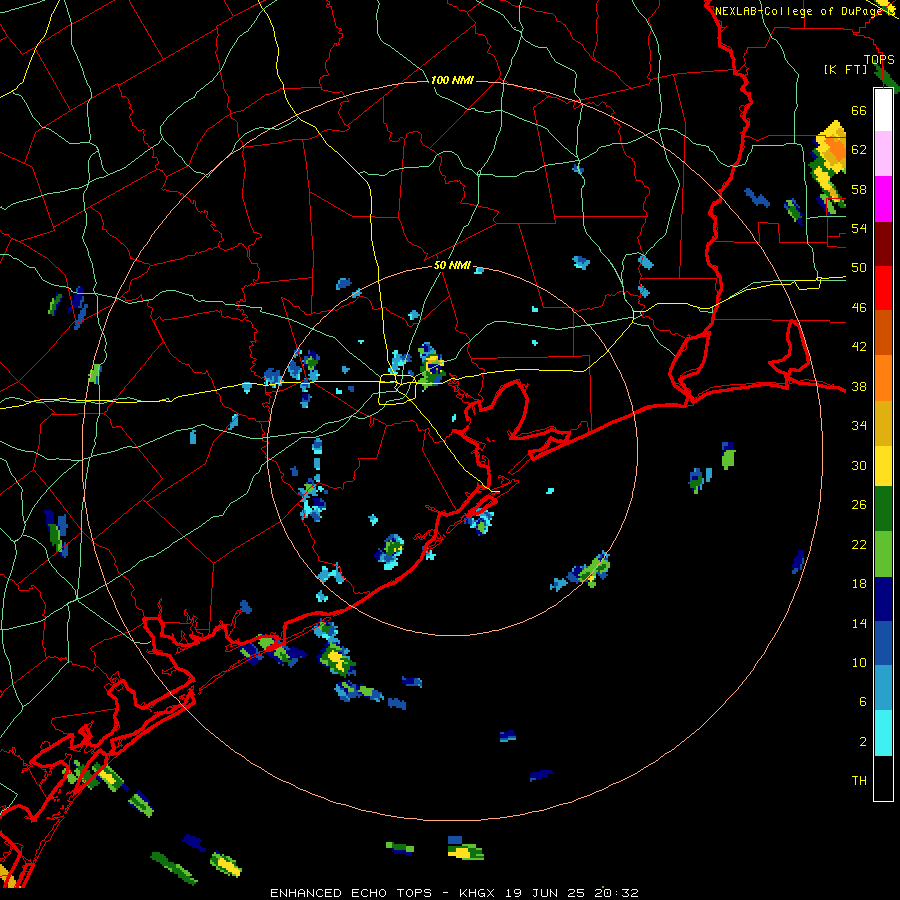Click the "46" legend value
Image resolution: width=900 pixels, height=900 pixels.
[859, 308]
